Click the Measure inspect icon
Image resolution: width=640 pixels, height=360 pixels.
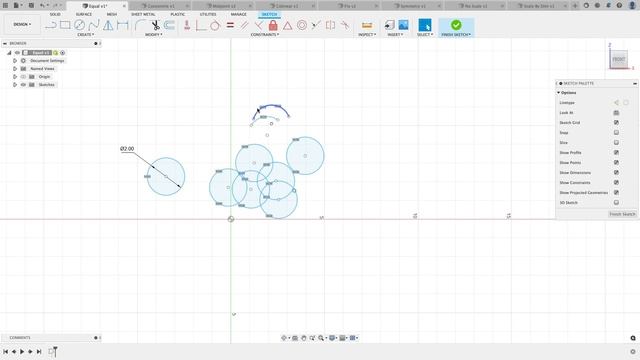point(367,25)
